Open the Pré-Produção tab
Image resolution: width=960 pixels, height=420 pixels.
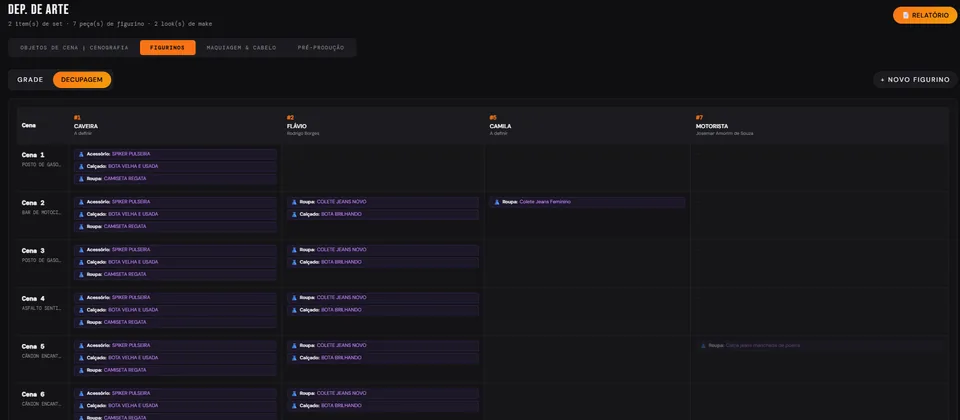321,48
